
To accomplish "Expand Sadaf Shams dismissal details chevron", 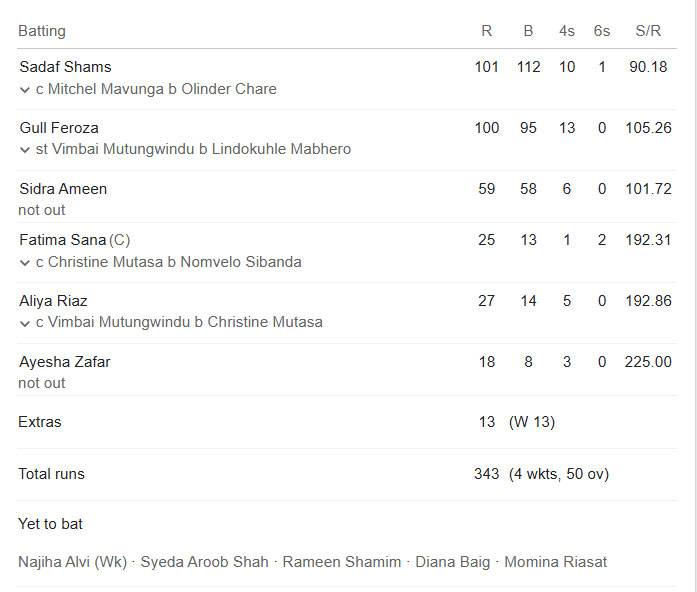I will 25,90.
